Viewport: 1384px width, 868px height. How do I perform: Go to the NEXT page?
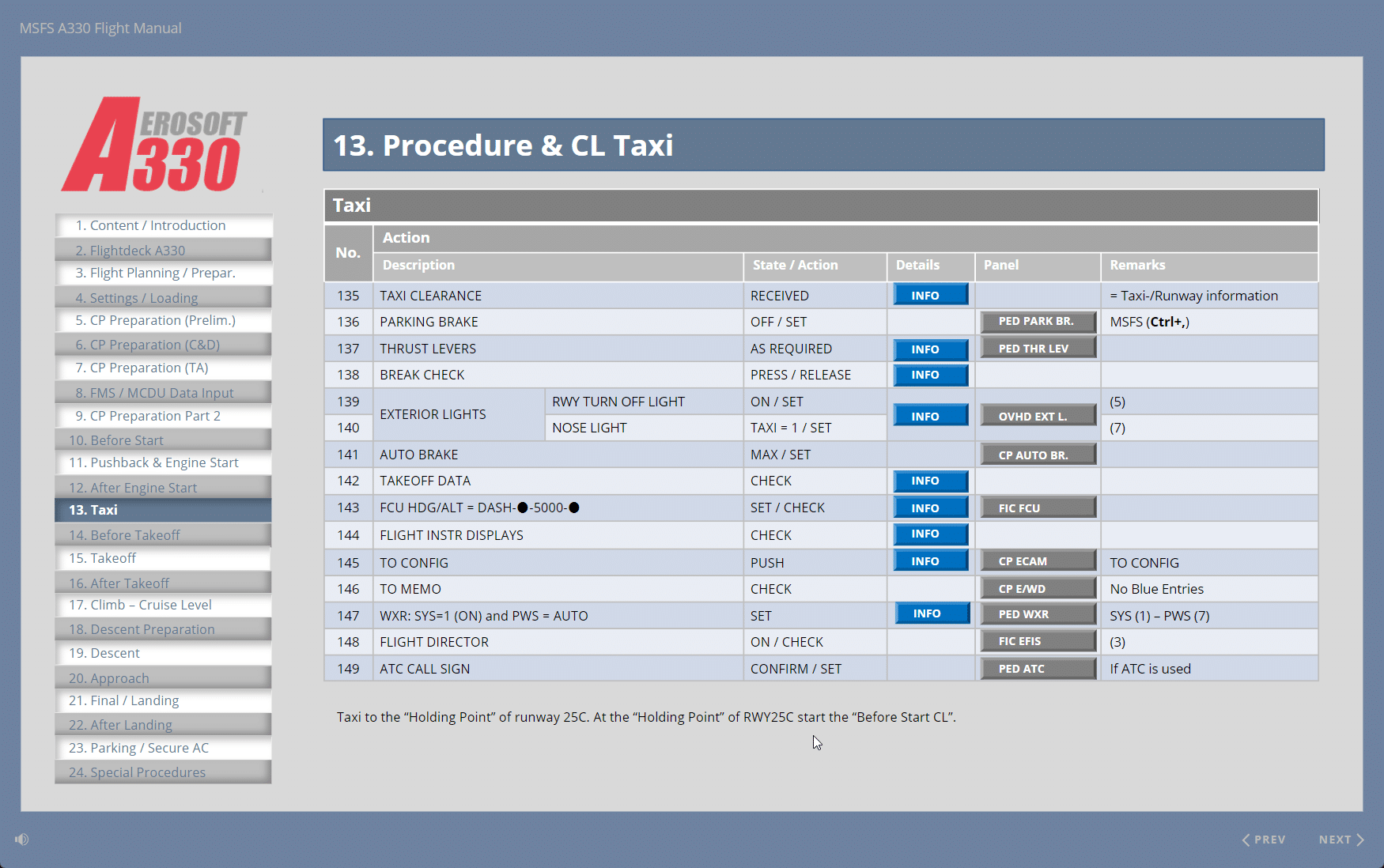tap(1341, 840)
